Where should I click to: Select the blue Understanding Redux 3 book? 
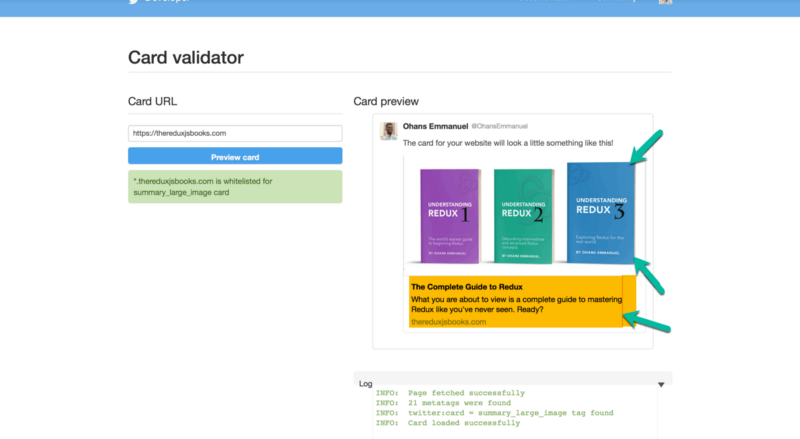coord(601,213)
